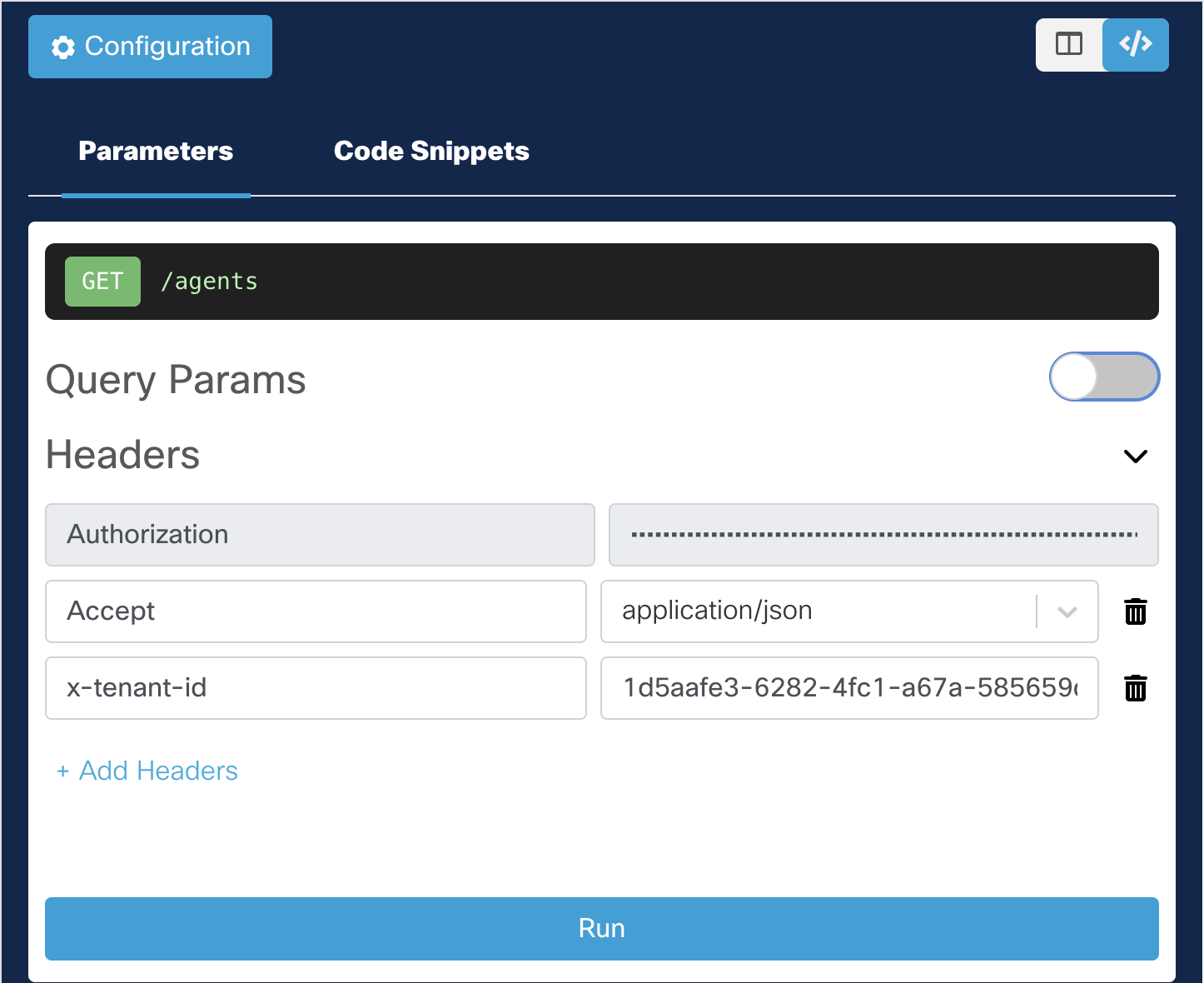This screenshot has width=1204, height=983.
Task: Click the Add Headers link
Action: tap(147, 771)
